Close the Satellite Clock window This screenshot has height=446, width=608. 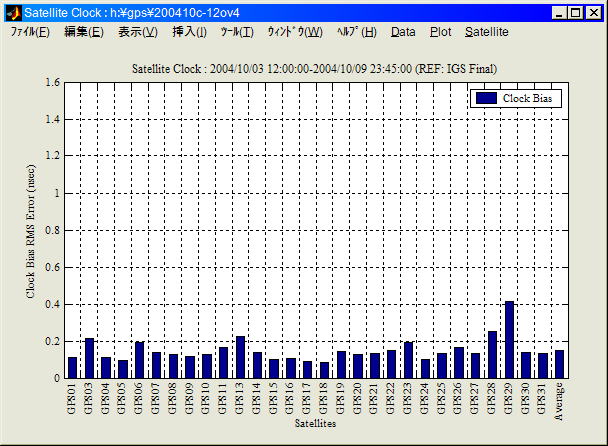[x=593, y=13]
